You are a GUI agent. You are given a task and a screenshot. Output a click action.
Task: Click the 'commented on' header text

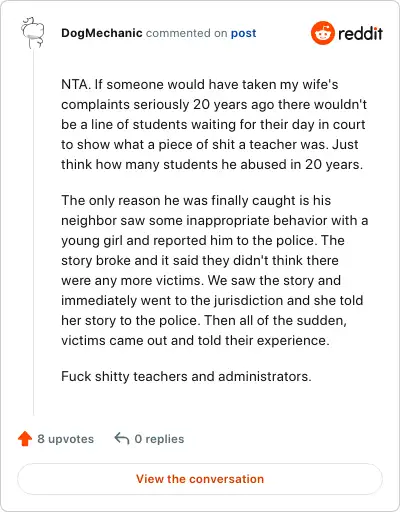tap(187, 33)
